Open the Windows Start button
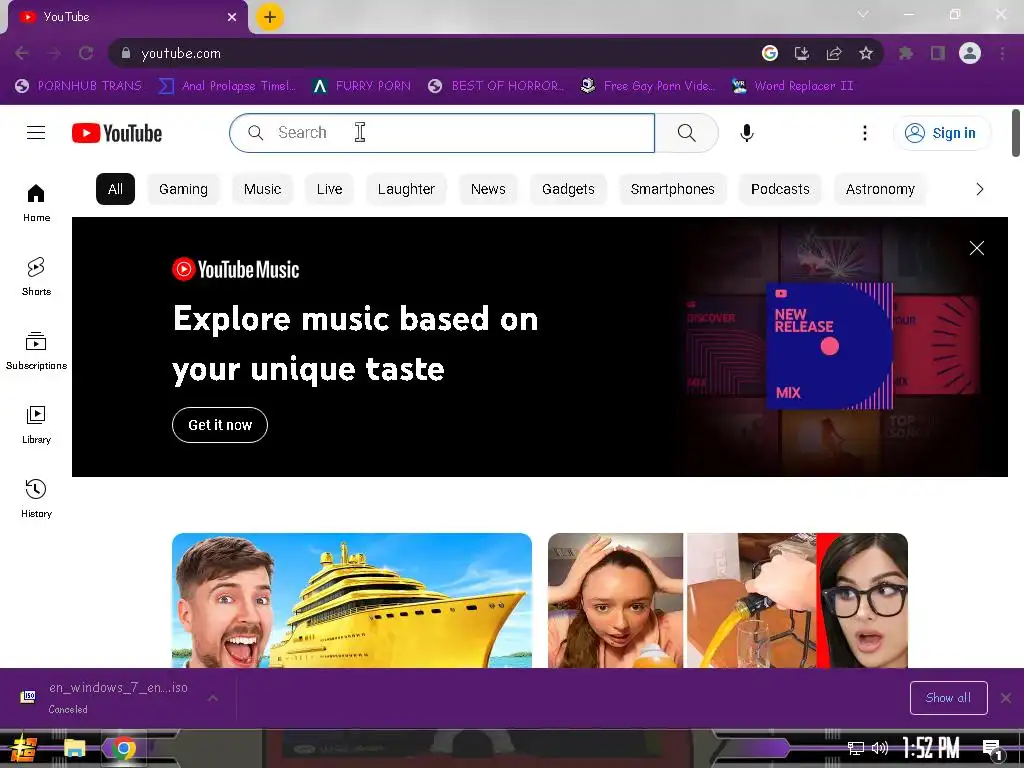1024x768 pixels. click(x=23, y=748)
